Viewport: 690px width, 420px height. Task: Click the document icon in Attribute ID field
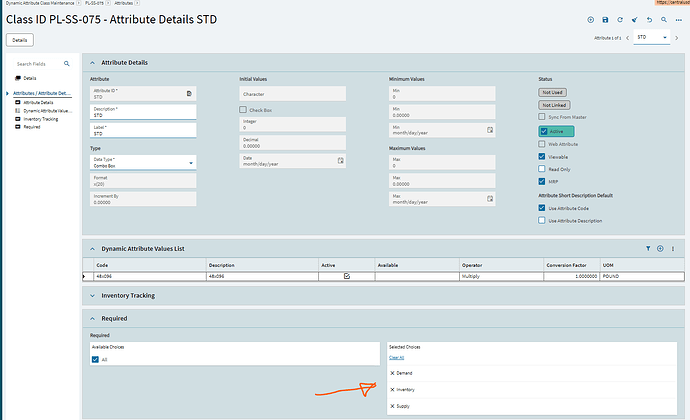(x=189, y=93)
